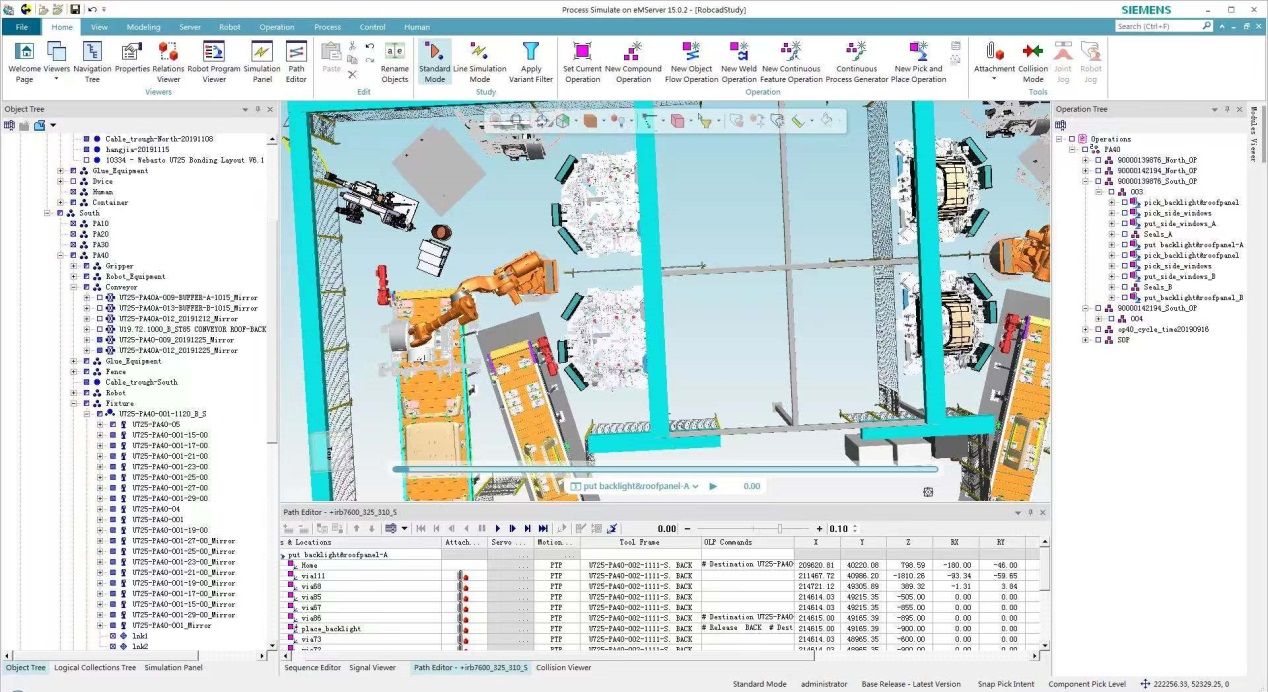Toggle checkbox for Seals_A operation
Viewport: 1268px width, 692px height.
click(1124, 234)
